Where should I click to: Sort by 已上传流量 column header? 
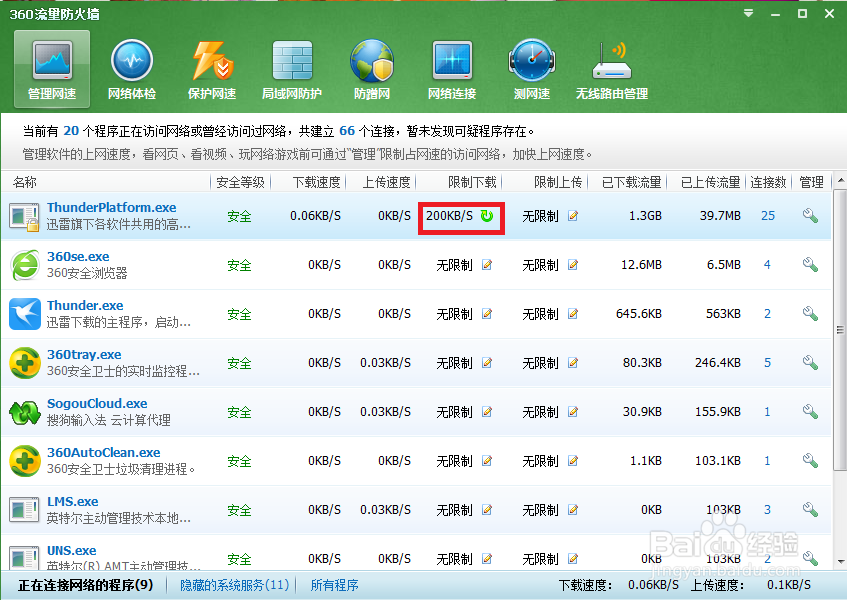pos(710,183)
